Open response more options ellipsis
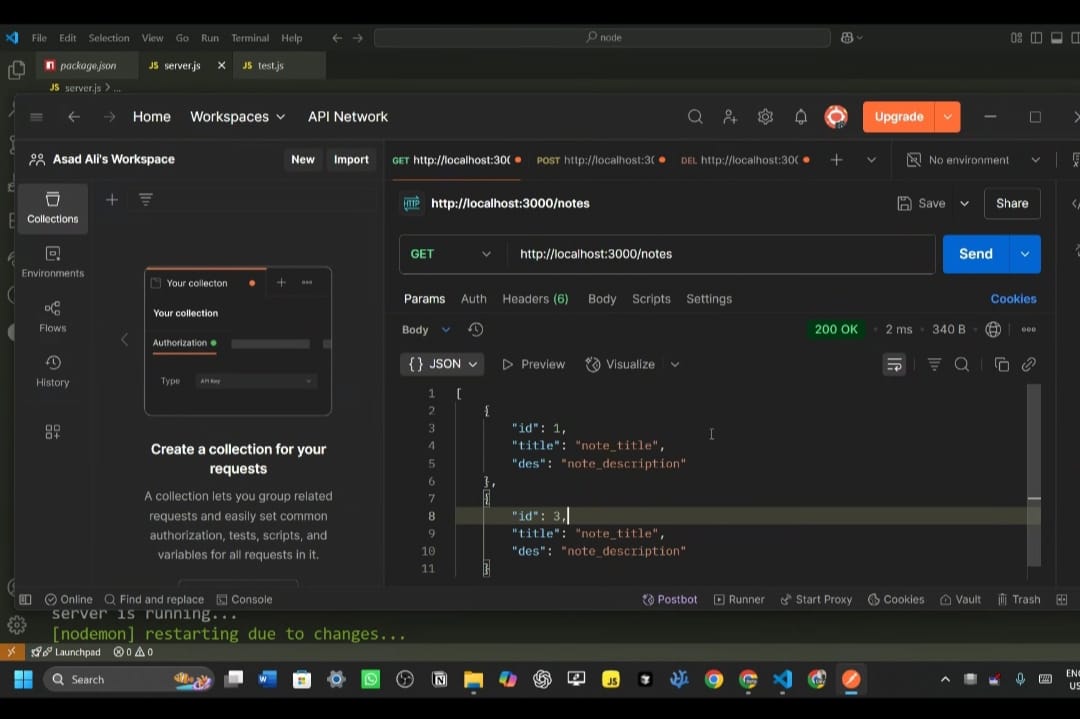The image size is (1080, 719). pyautogui.click(x=1028, y=330)
